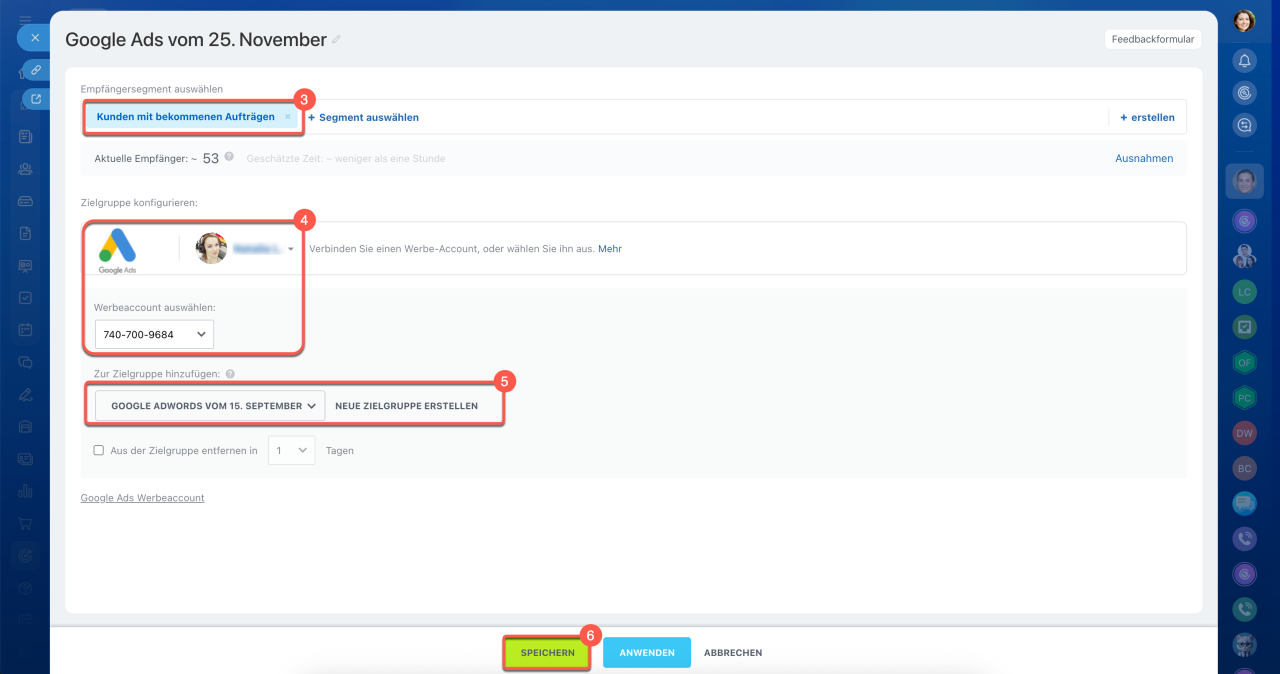Image resolution: width=1280 pixels, height=674 pixels.
Task: Open the chat search icon
Action: click(x=1244, y=125)
